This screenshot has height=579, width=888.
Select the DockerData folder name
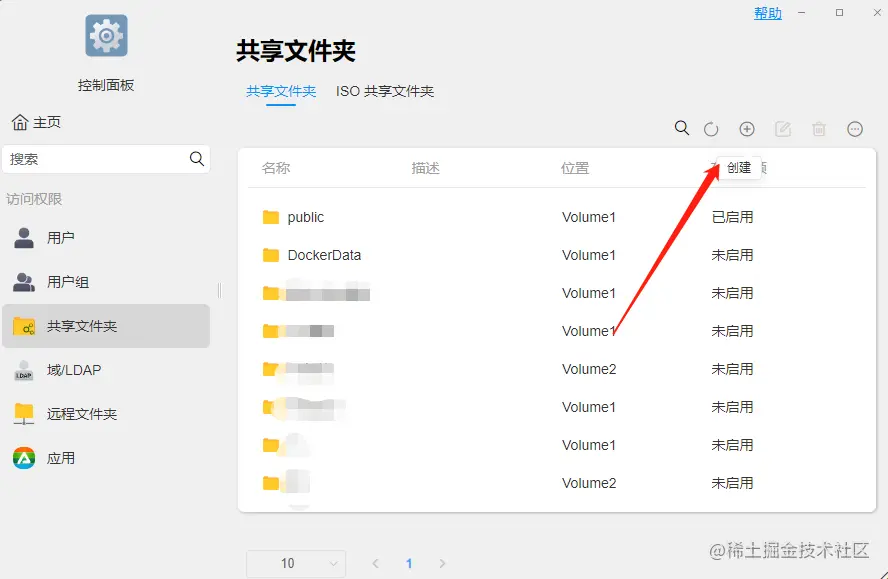[x=324, y=255]
